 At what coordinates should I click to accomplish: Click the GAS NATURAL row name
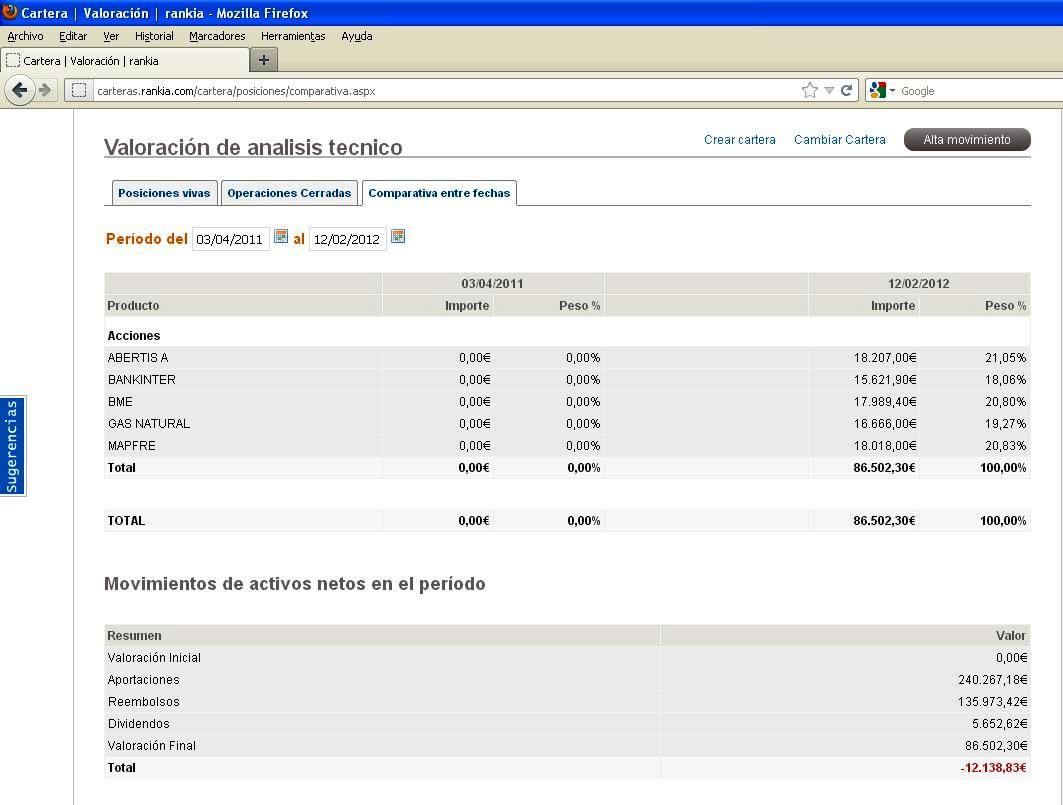tap(148, 424)
